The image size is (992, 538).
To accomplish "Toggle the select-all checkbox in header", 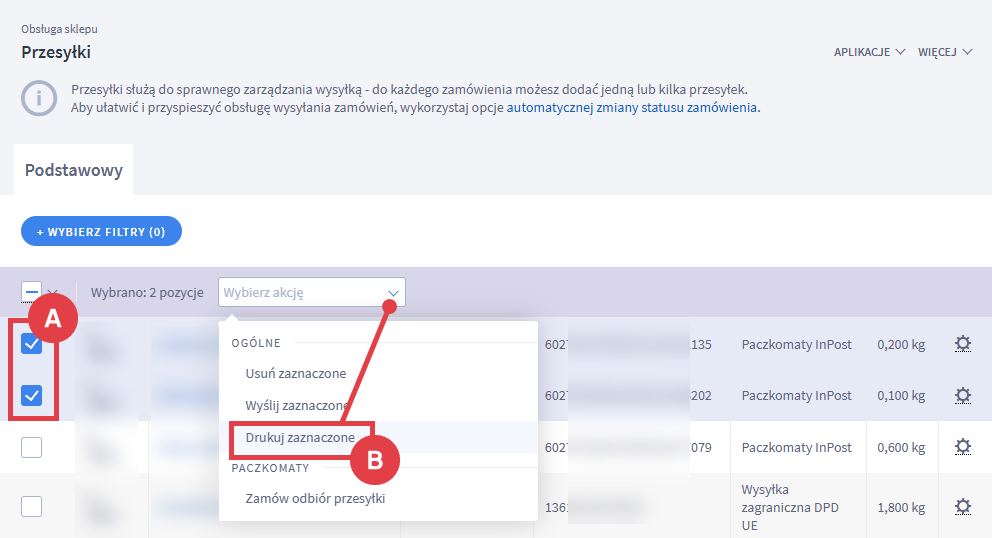I will [31, 292].
